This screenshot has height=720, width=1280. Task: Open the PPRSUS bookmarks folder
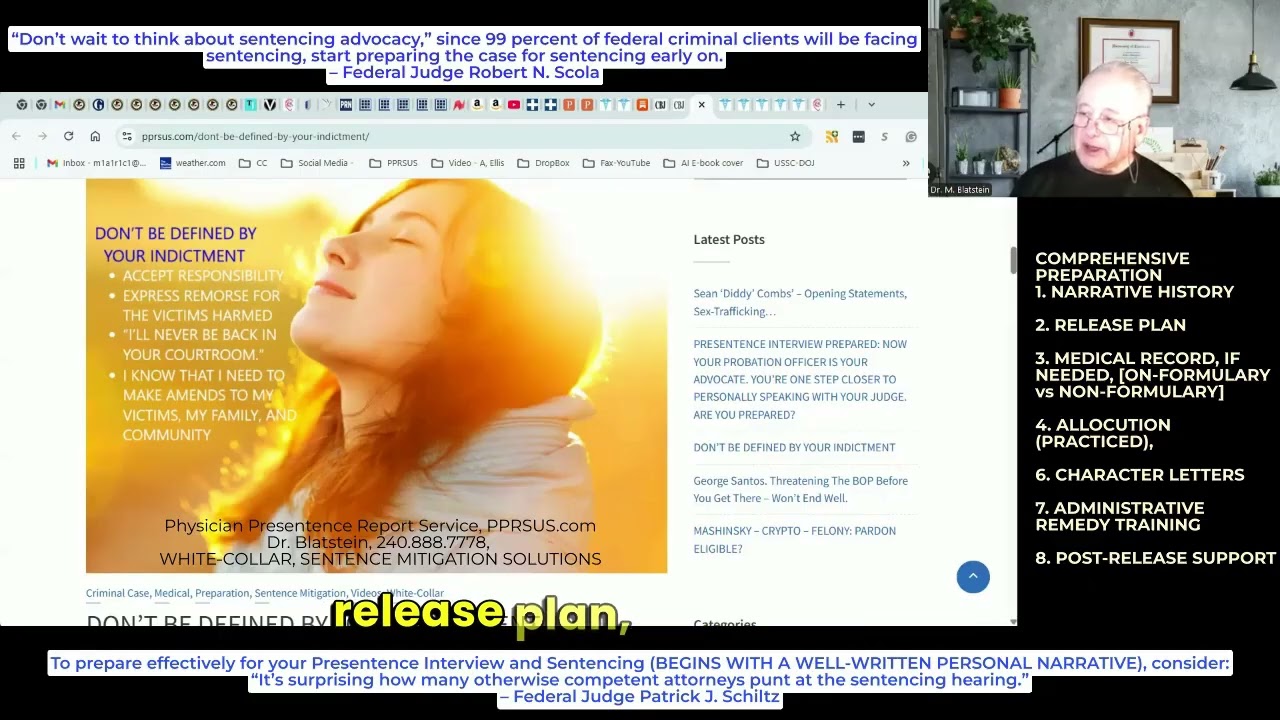coord(393,163)
